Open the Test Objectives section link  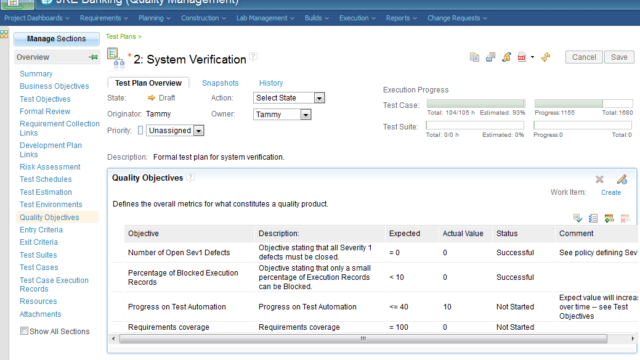click(x=45, y=99)
